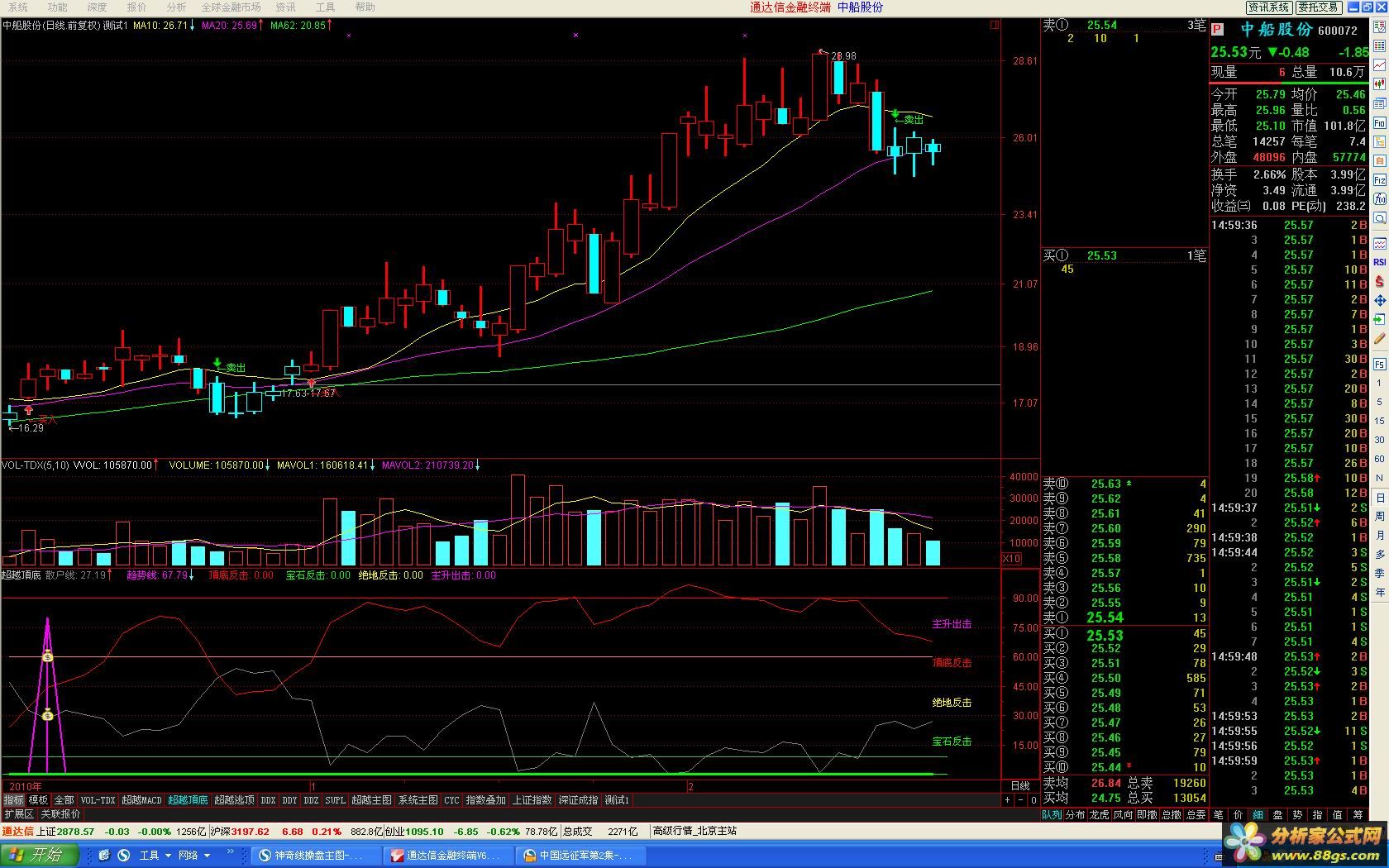Click the plus zoom button beside 日线
Screen dimensions: 1389x868
(x=1007, y=800)
